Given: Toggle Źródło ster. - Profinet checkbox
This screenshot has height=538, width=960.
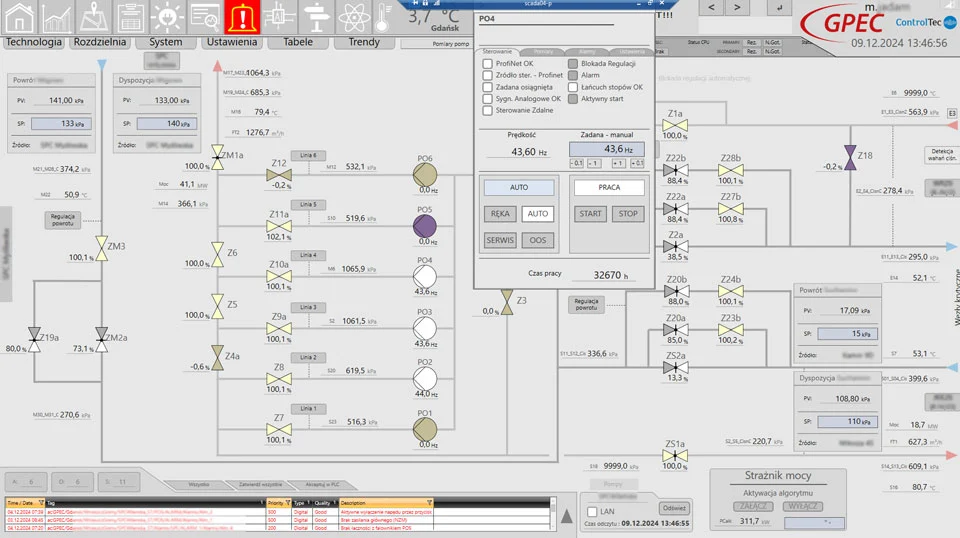Looking at the screenshot, I should (x=487, y=75).
